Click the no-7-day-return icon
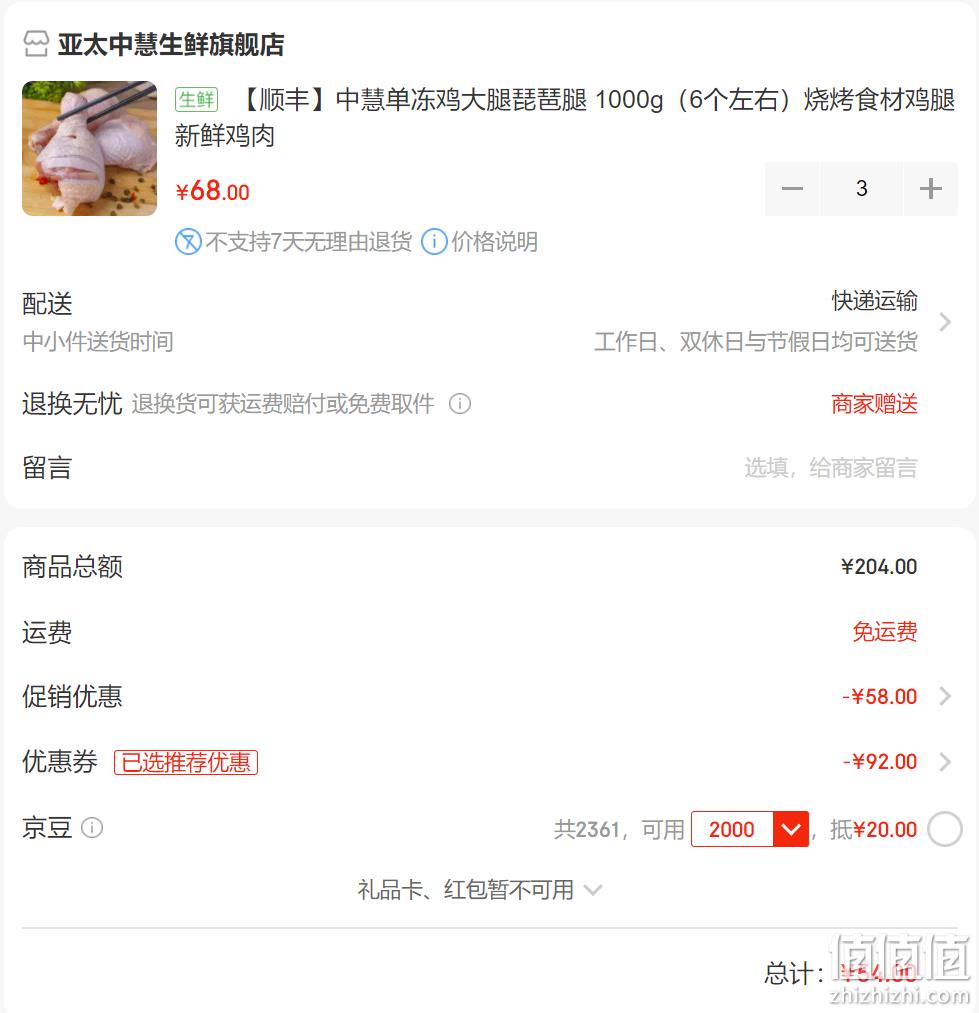This screenshot has height=1013, width=979. click(188, 242)
